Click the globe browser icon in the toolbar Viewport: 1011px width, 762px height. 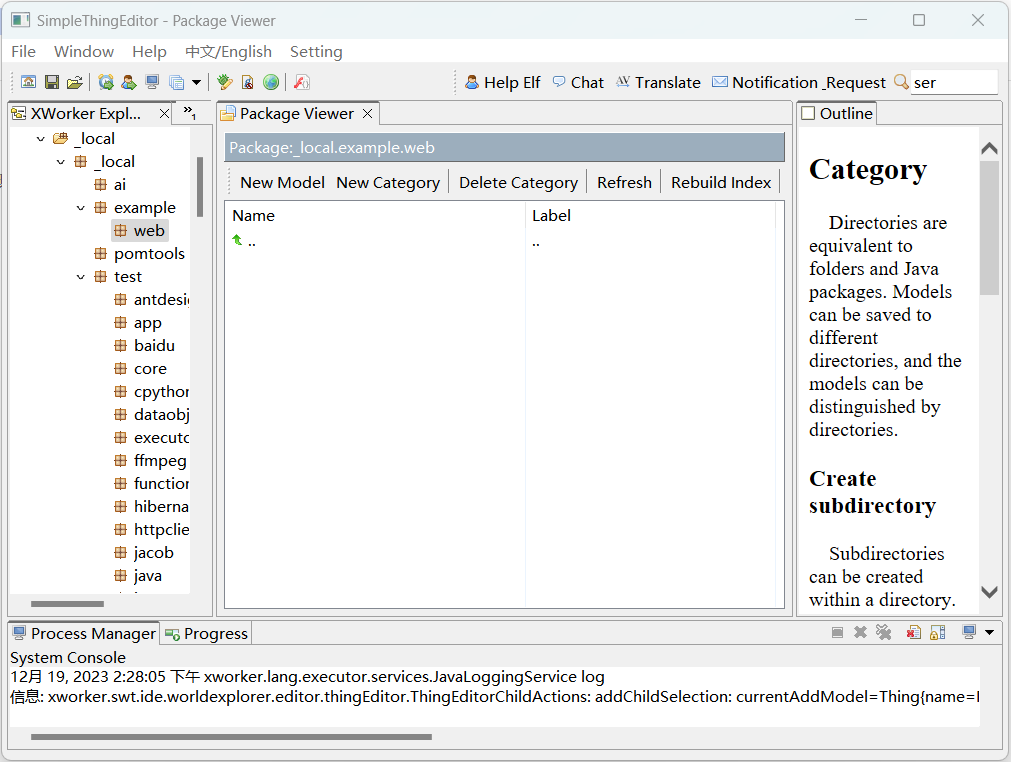click(x=271, y=82)
